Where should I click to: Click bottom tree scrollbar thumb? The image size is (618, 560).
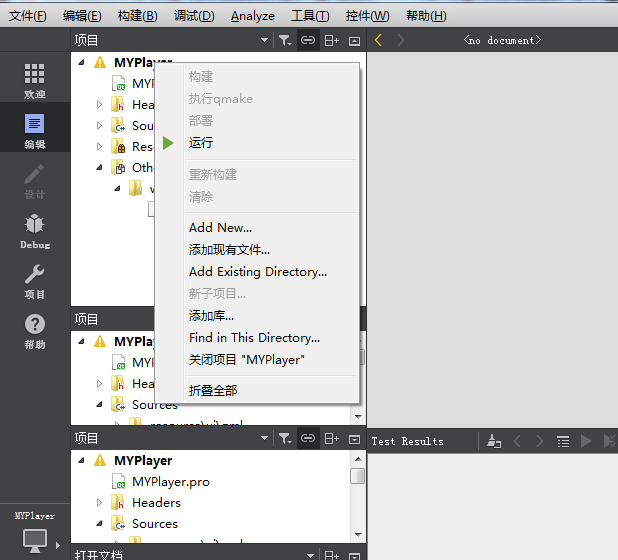(x=358, y=476)
